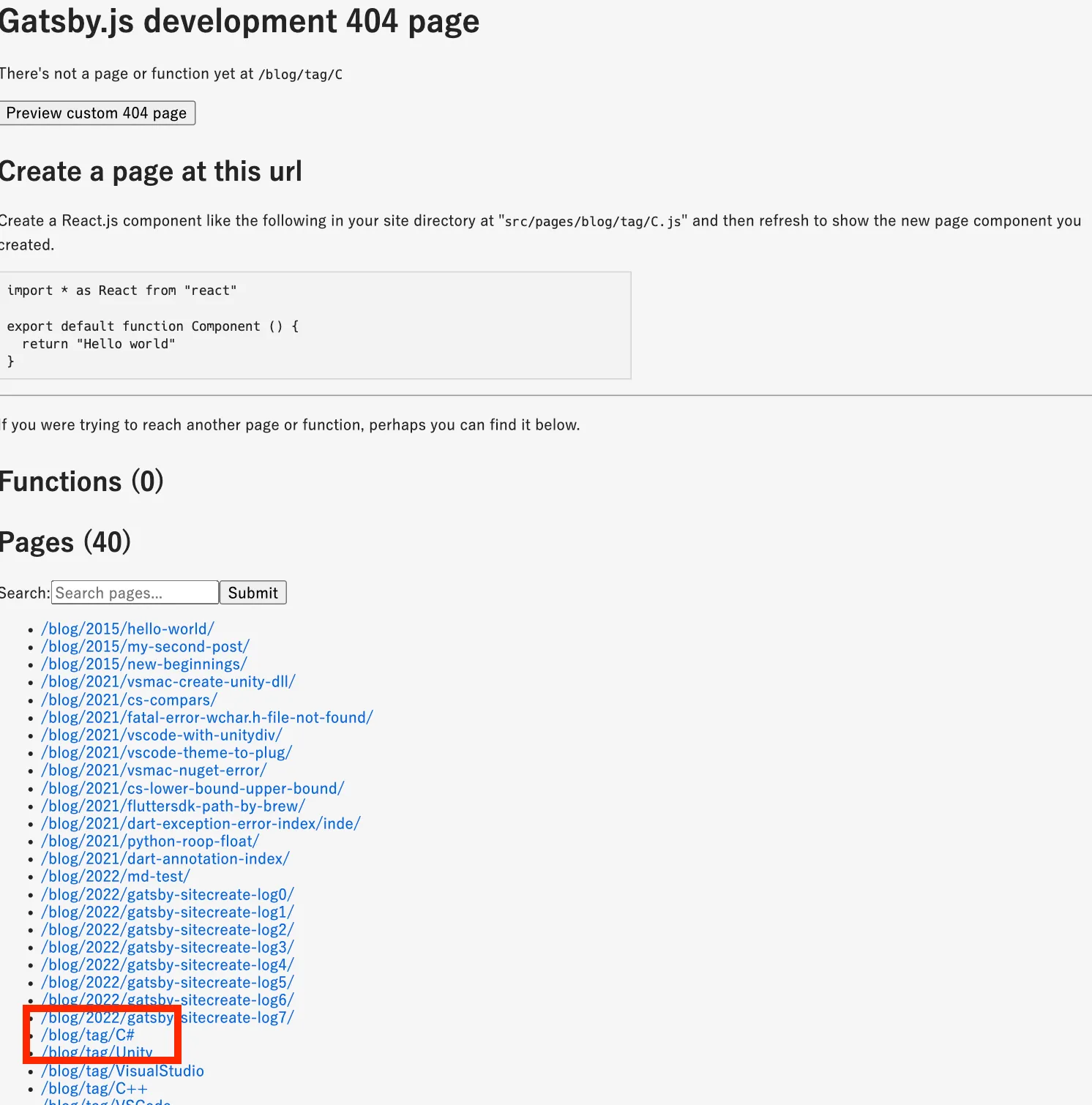The image size is (1092, 1105).
Task: Visit the /blog/2021/cs-compars/ page link
Action: [x=129, y=700]
